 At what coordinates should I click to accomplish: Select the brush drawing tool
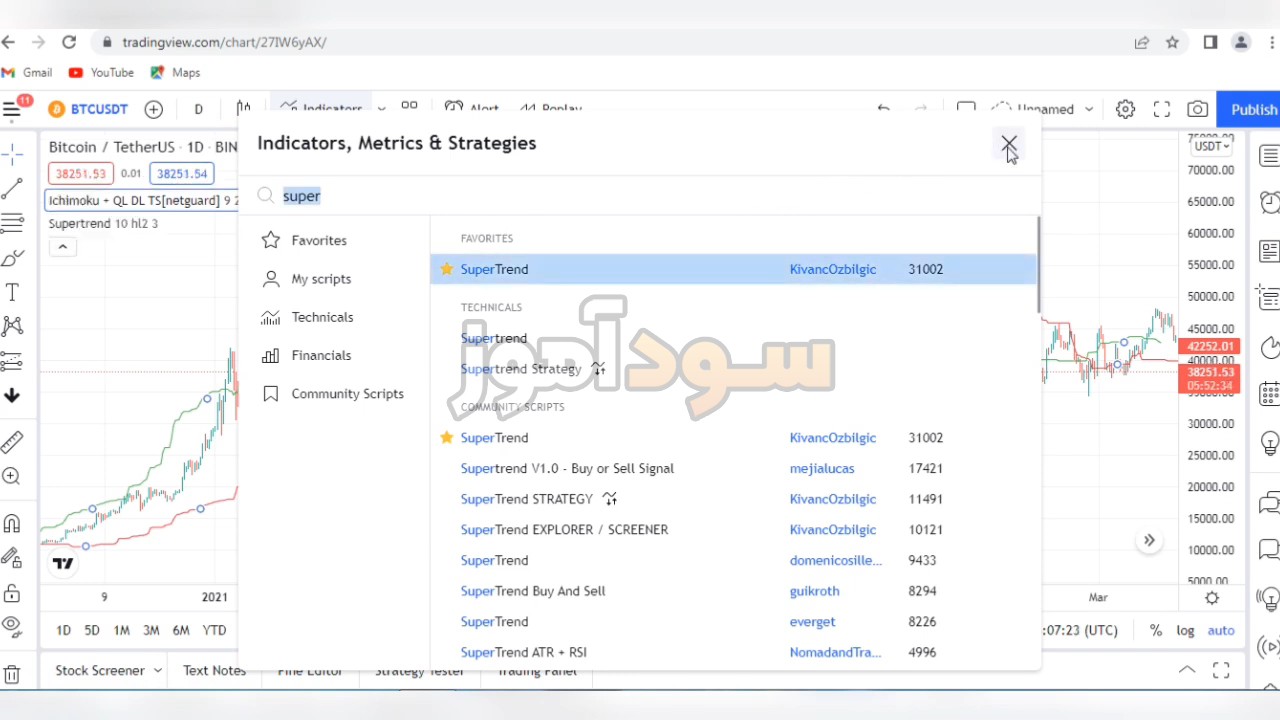point(12,258)
